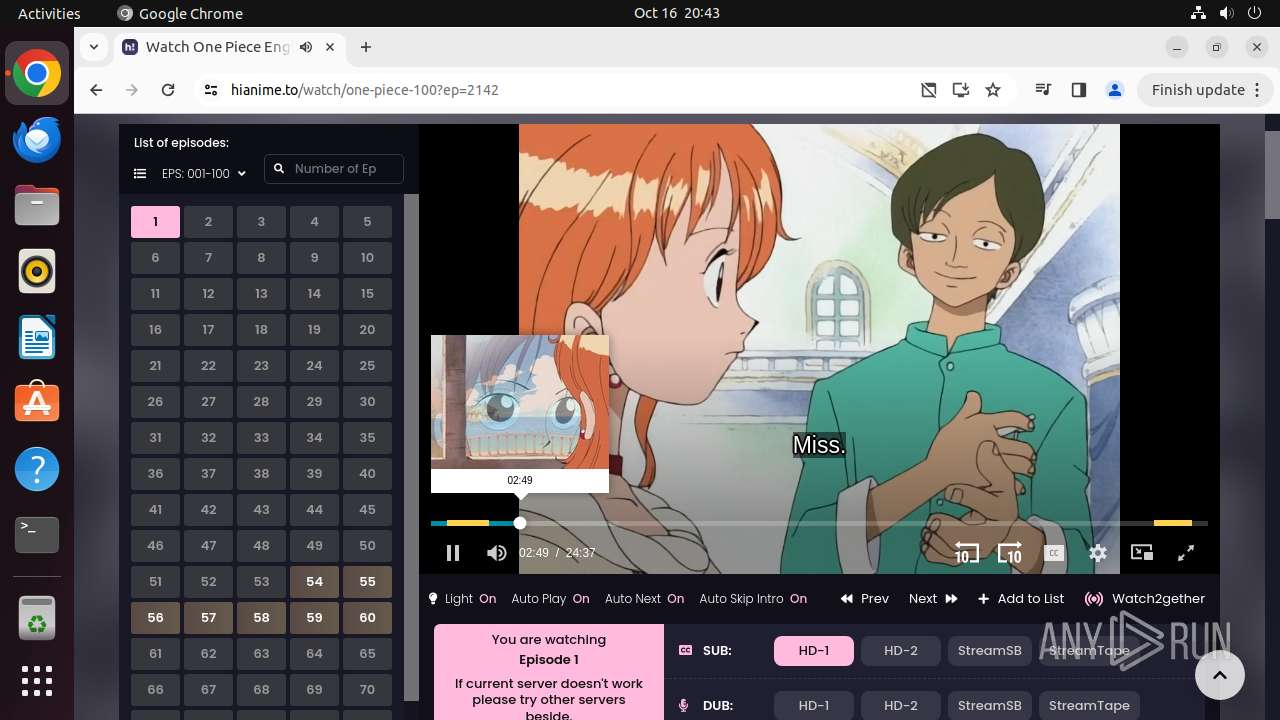
Task: Click the address bar URL
Action: (x=365, y=90)
